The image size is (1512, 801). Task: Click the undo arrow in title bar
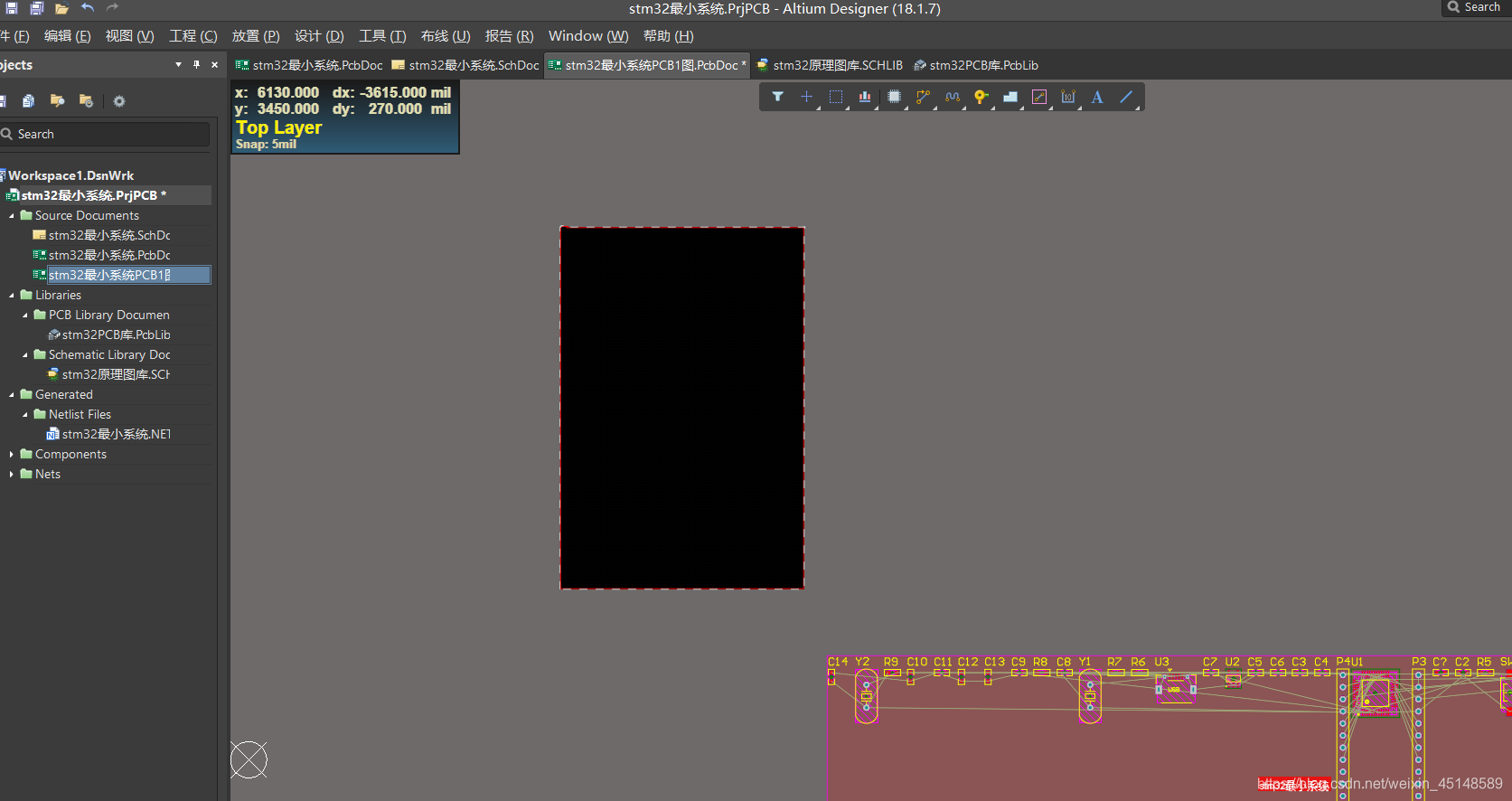point(88,8)
